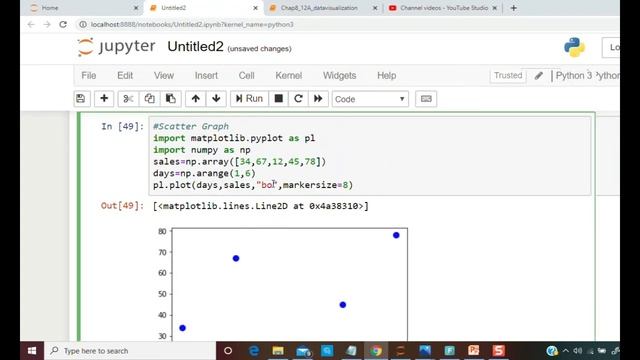
Task: Copy selected cells icon
Action: tap(149, 99)
